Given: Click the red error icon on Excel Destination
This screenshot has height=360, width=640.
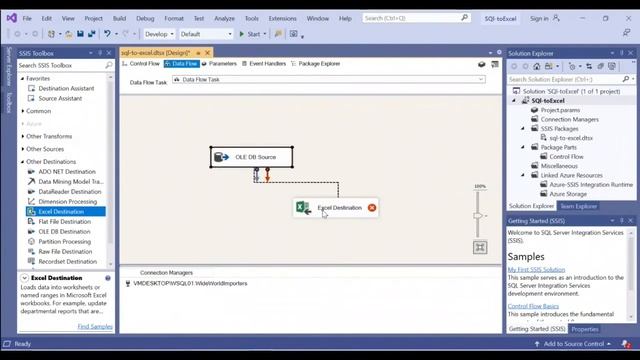Looking at the screenshot, I should pyautogui.click(x=372, y=208).
